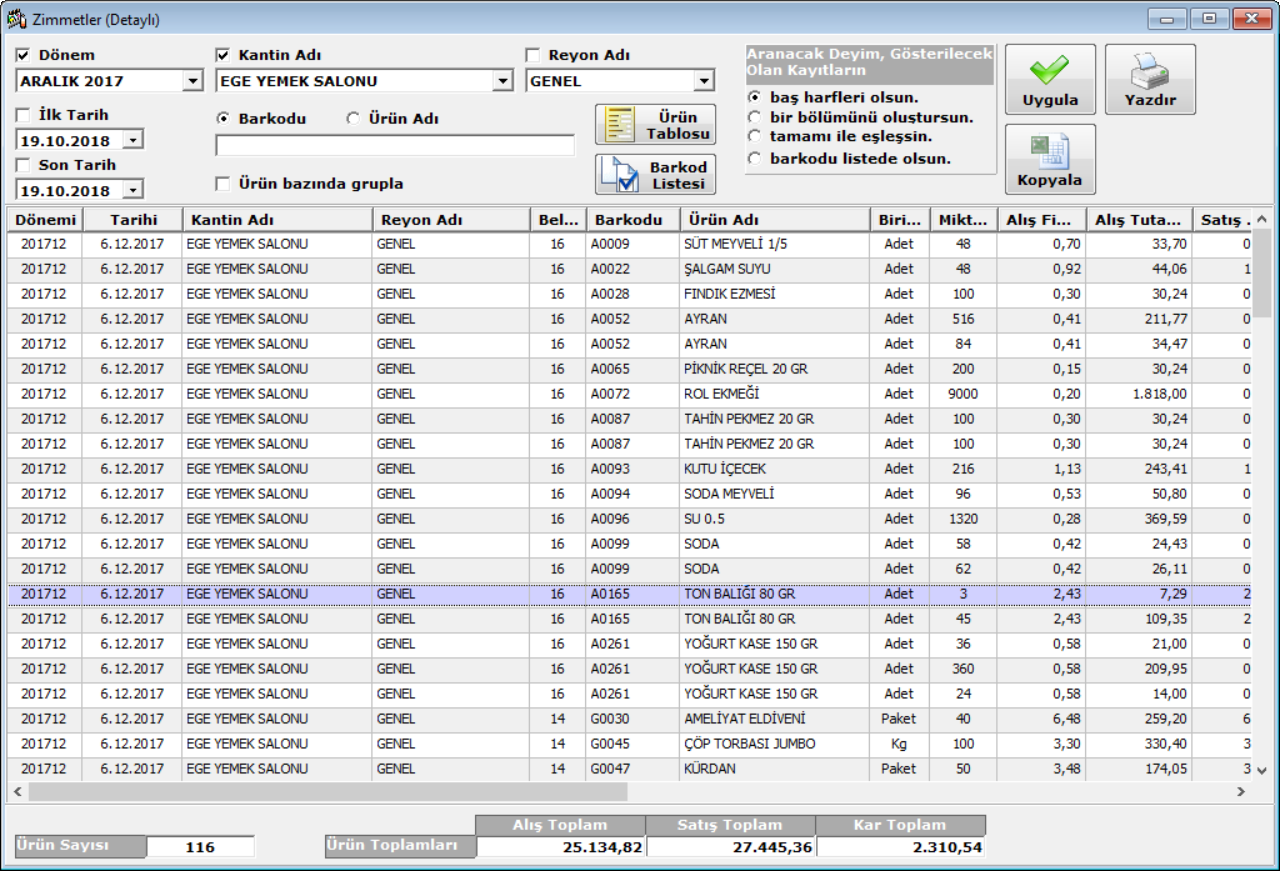Expand the GENEL reyon dropdown

tap(704, 81)
